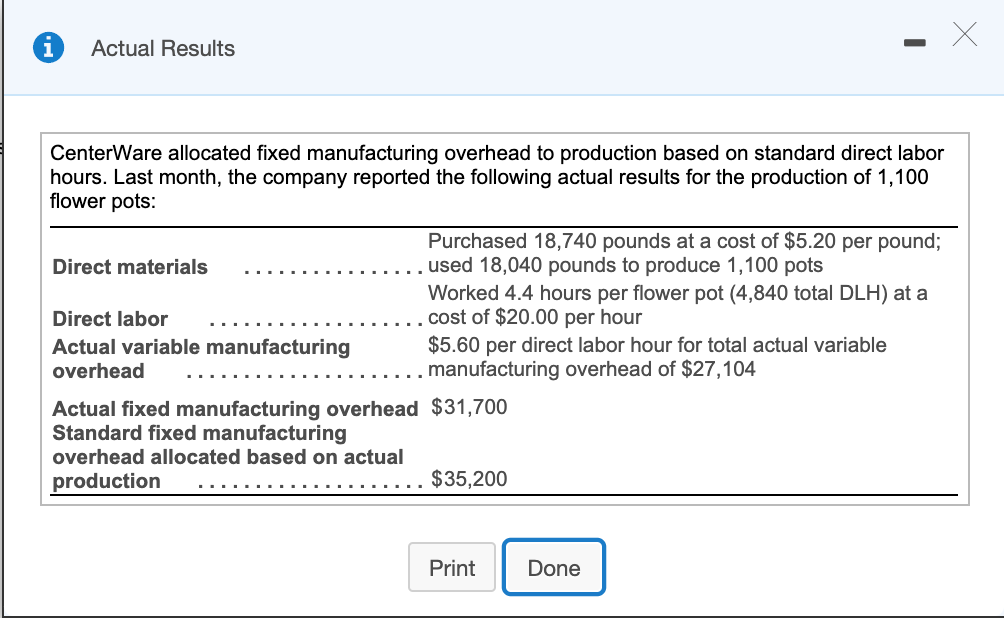Screen dimensions: 1004x618
Task: Click the Direct labor table row
Action: [110, 319]
